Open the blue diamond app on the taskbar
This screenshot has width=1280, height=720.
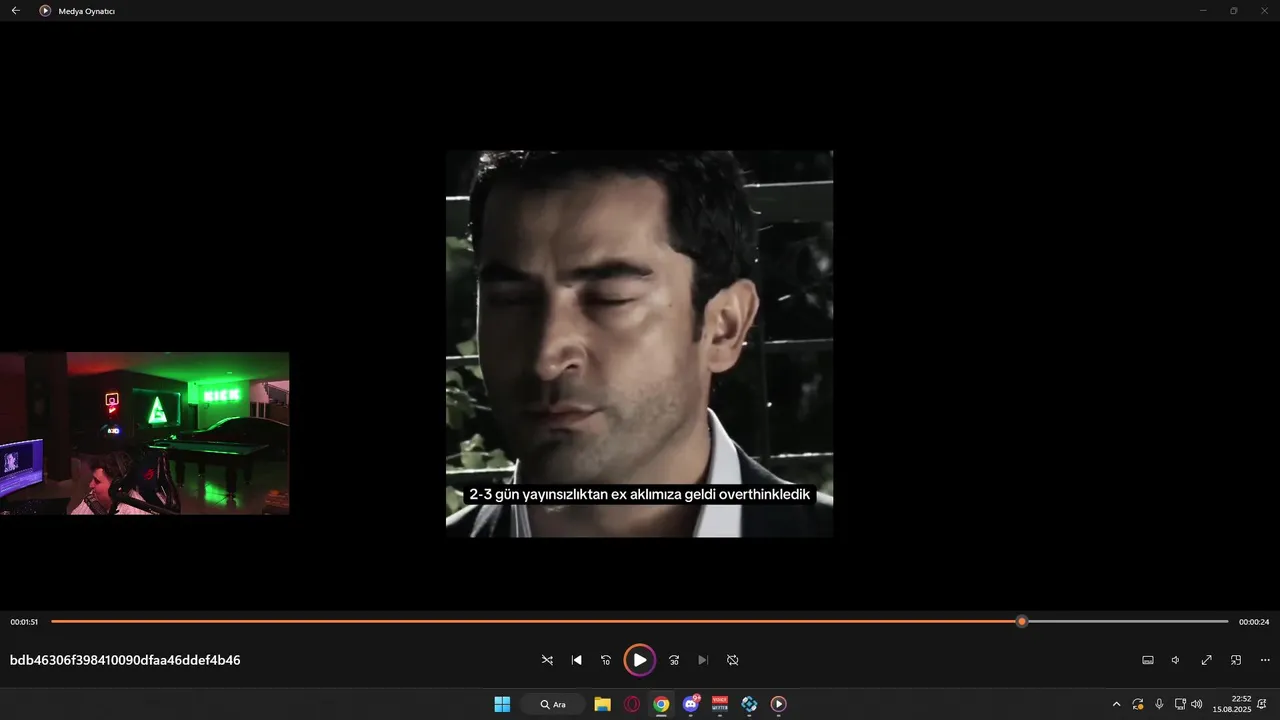[x=749, y=704]
